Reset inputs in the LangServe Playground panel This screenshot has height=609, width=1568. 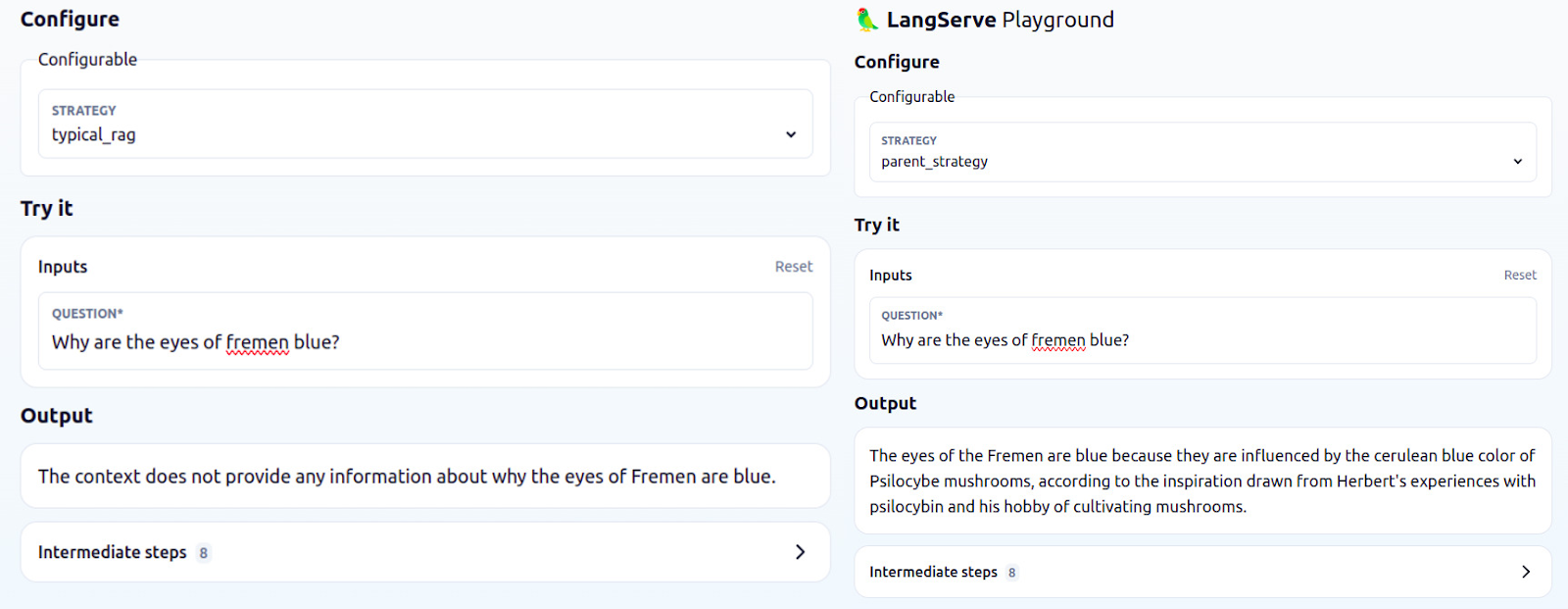click(1520, 276)
